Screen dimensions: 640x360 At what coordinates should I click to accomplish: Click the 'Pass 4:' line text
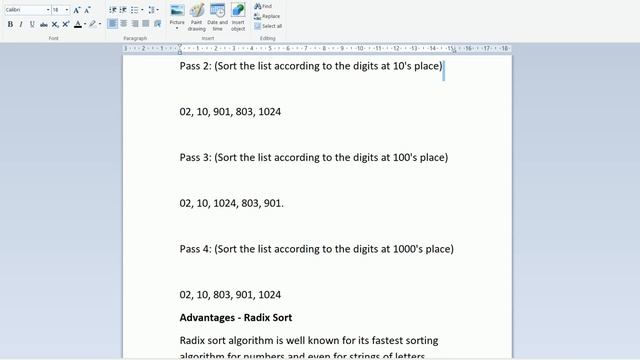317,249
